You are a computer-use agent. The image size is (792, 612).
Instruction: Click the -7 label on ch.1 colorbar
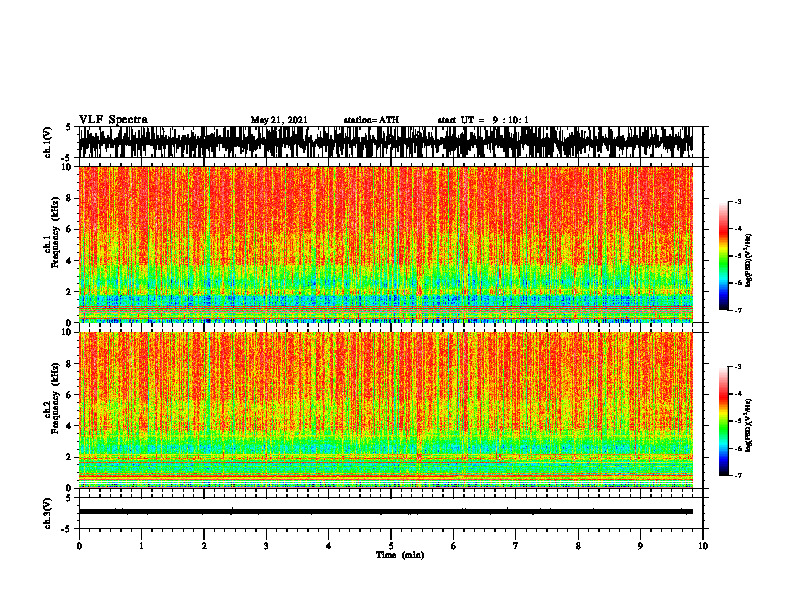pos(738,310)
